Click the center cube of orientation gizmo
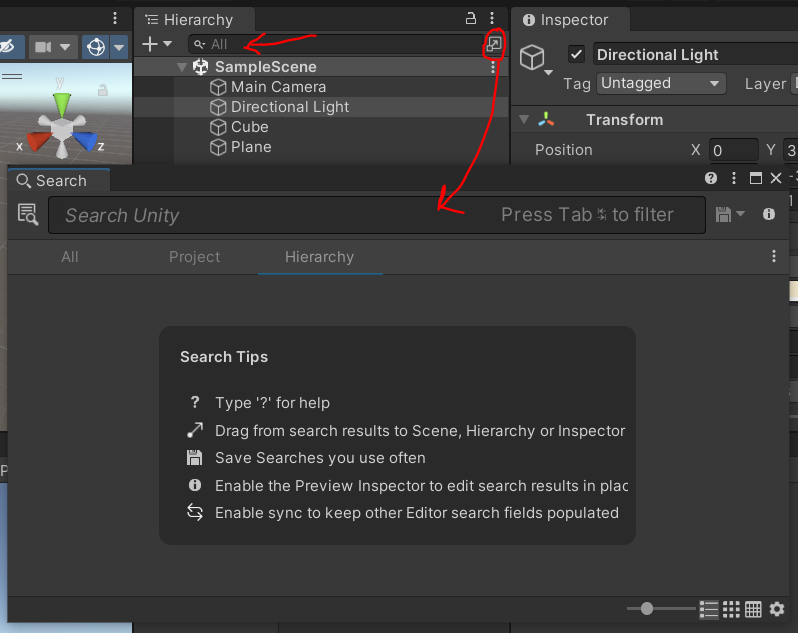The width and height of the screenshot is (798, 633). tap(62, 130)
